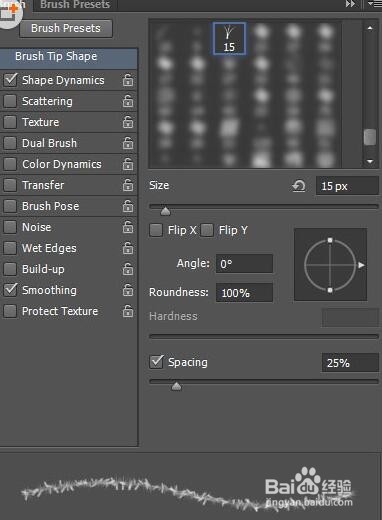Enable the Scattering checkbox
382x520 pixels.
(10, 101)
